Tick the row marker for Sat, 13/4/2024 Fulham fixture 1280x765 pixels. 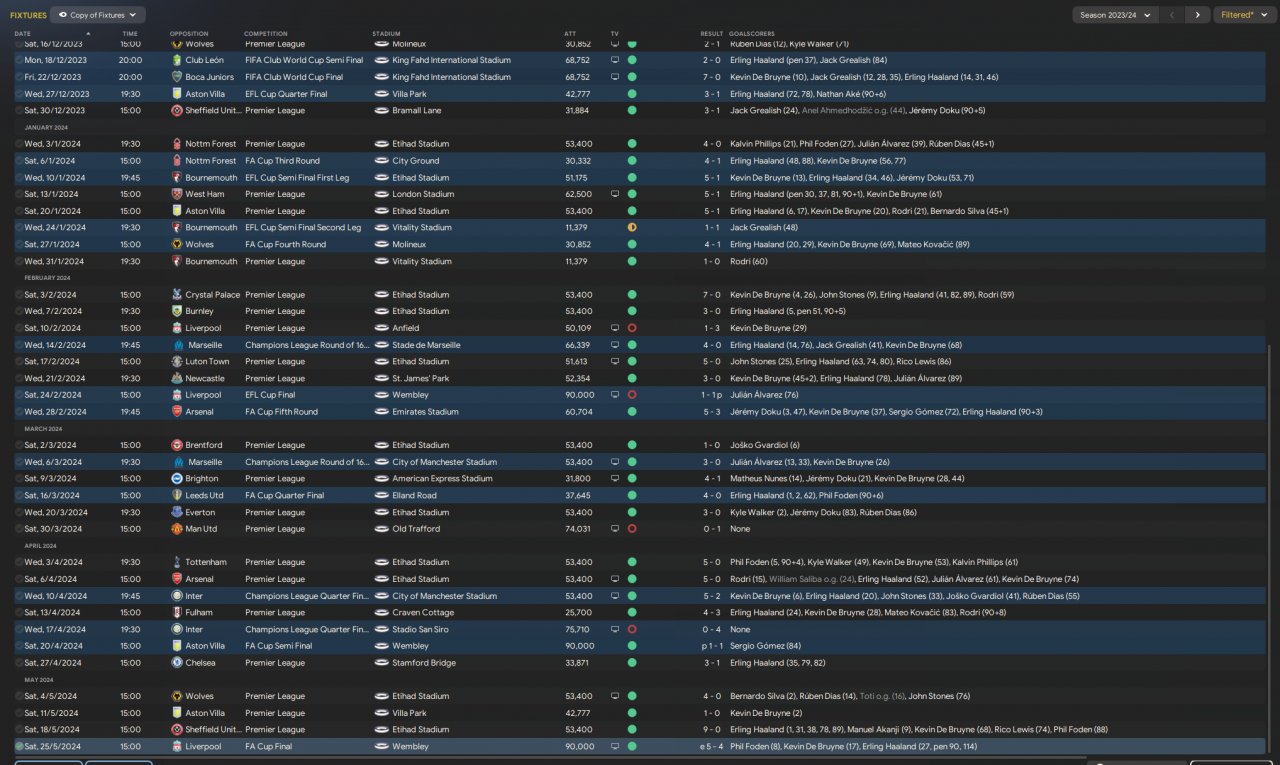point(19,613)
